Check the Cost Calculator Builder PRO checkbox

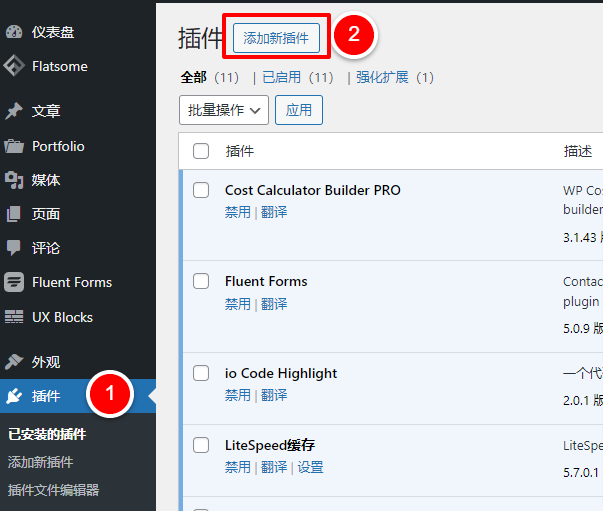click(201, 190)
